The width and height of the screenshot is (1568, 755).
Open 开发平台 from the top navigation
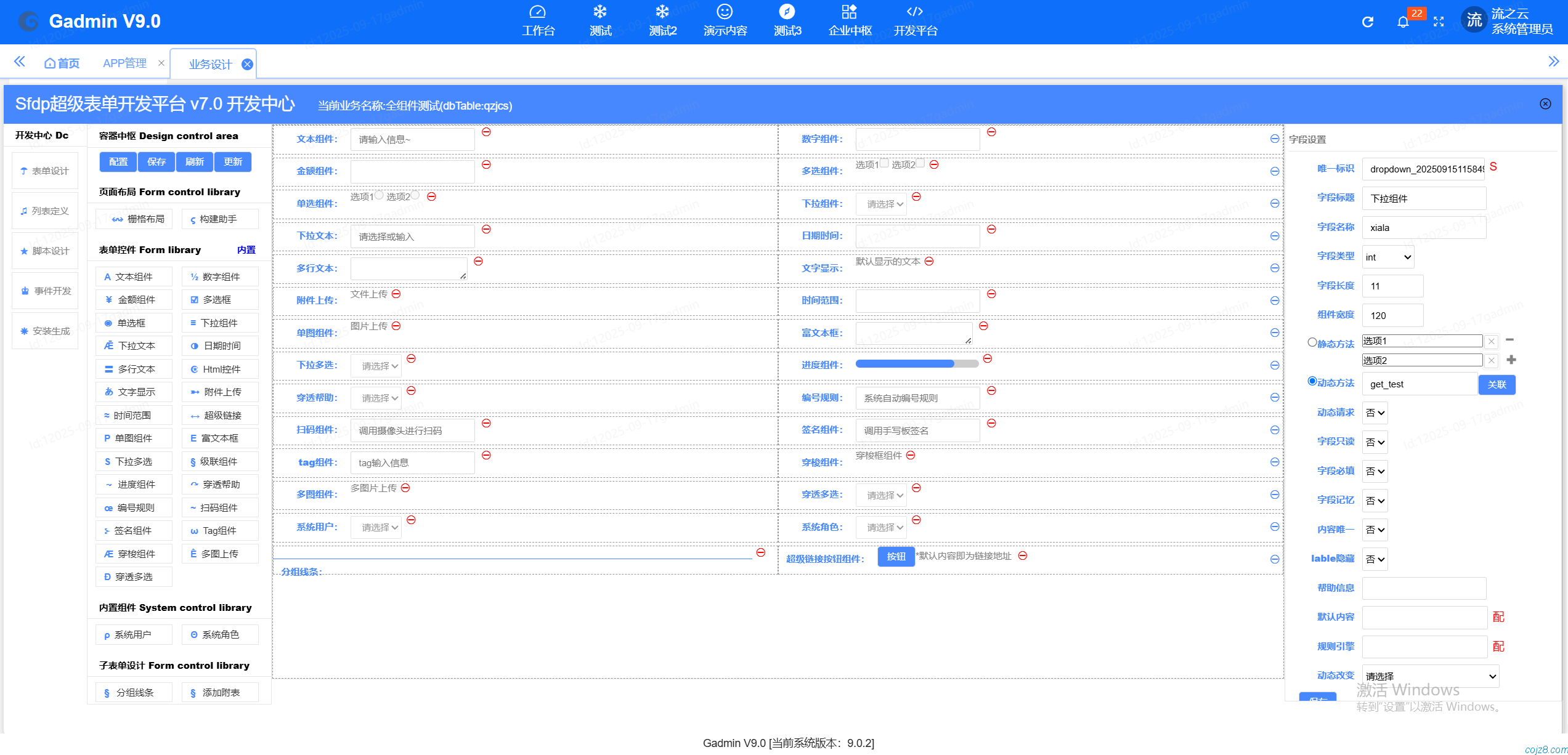click(915, 22)
